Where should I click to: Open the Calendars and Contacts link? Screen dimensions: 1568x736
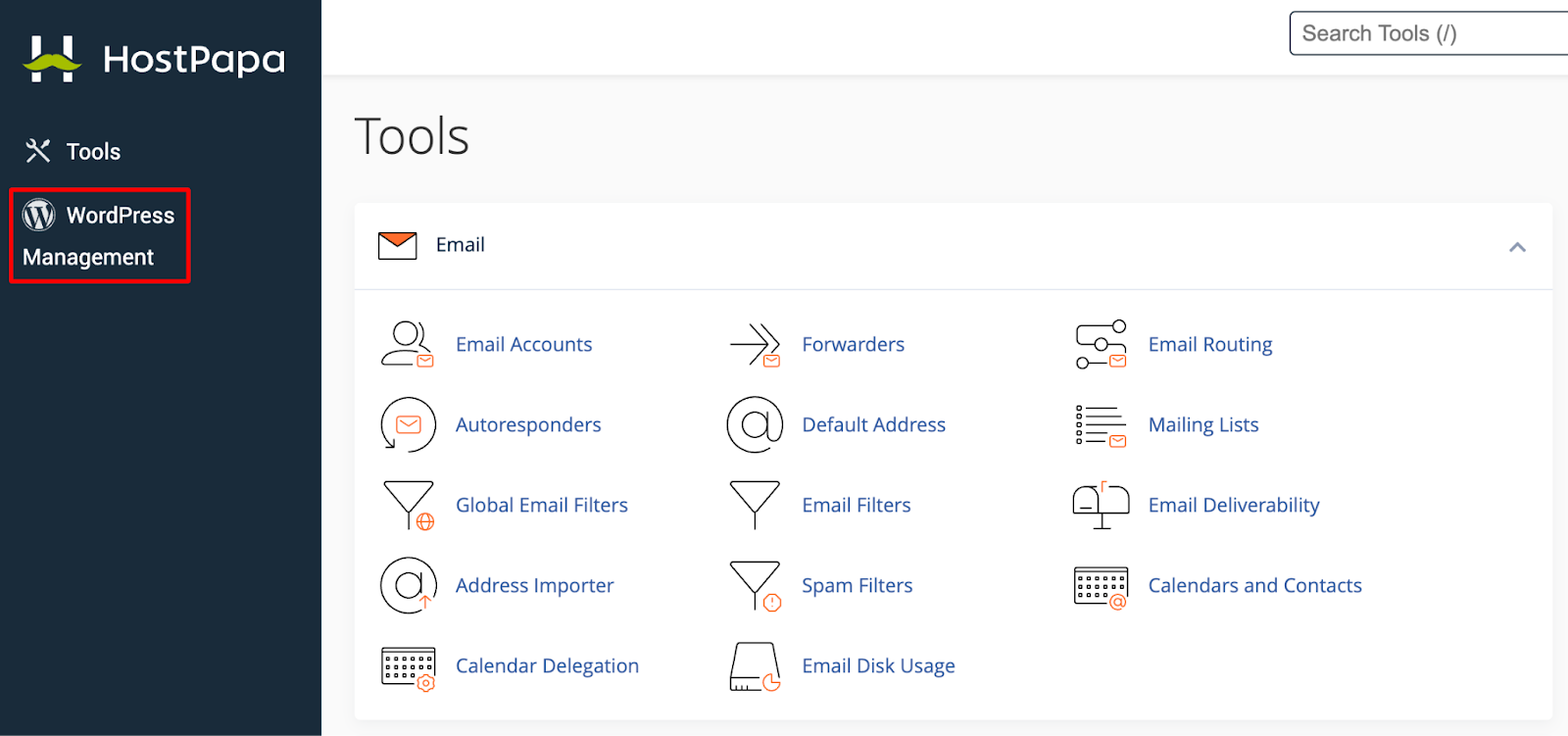1254,585
